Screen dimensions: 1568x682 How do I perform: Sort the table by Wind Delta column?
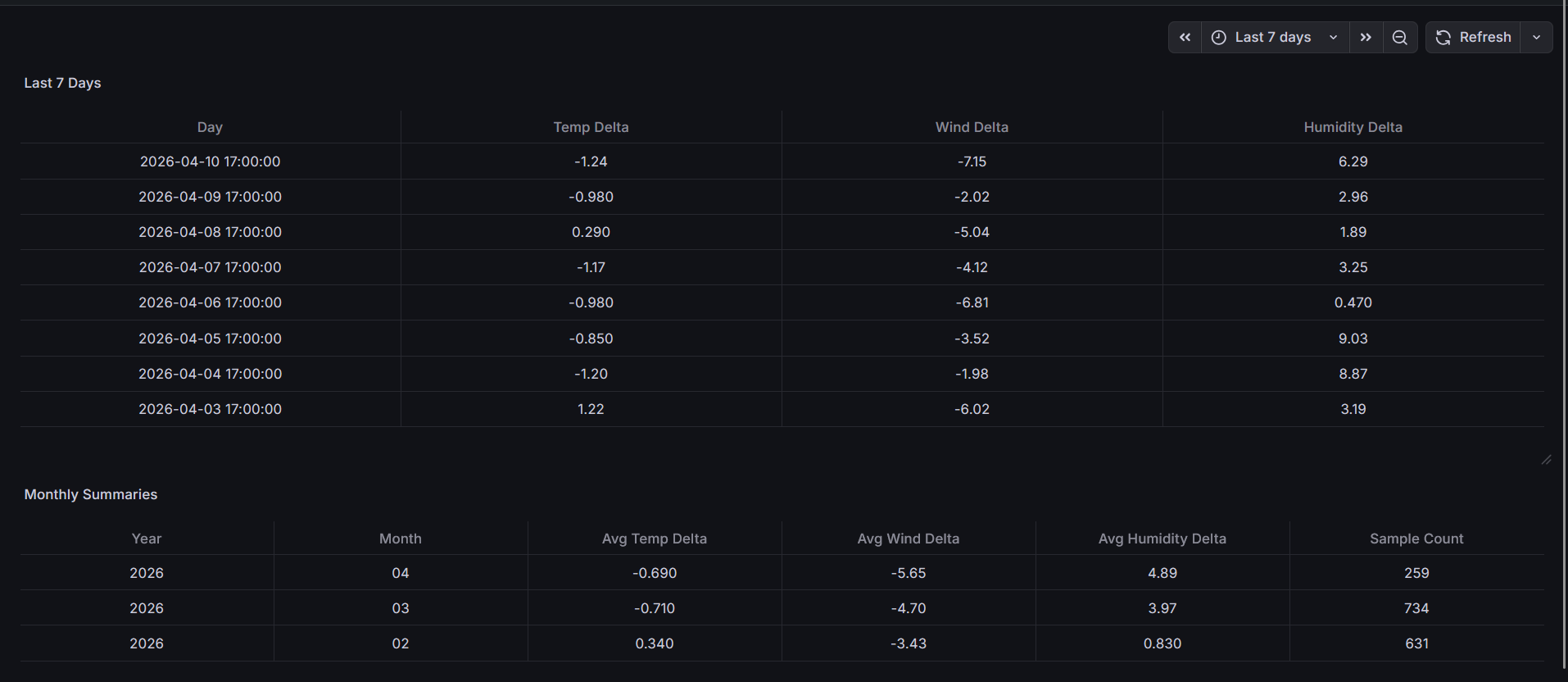coord(972,127)
